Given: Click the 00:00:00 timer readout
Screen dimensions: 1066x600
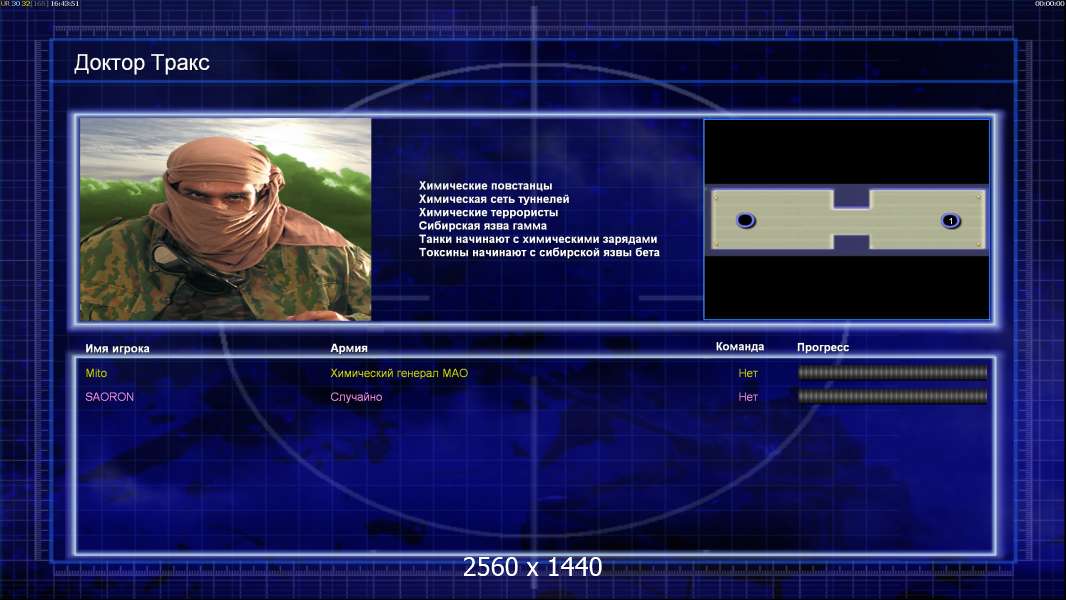Looking at the screenshot, I should click(x=1050, y=3).
